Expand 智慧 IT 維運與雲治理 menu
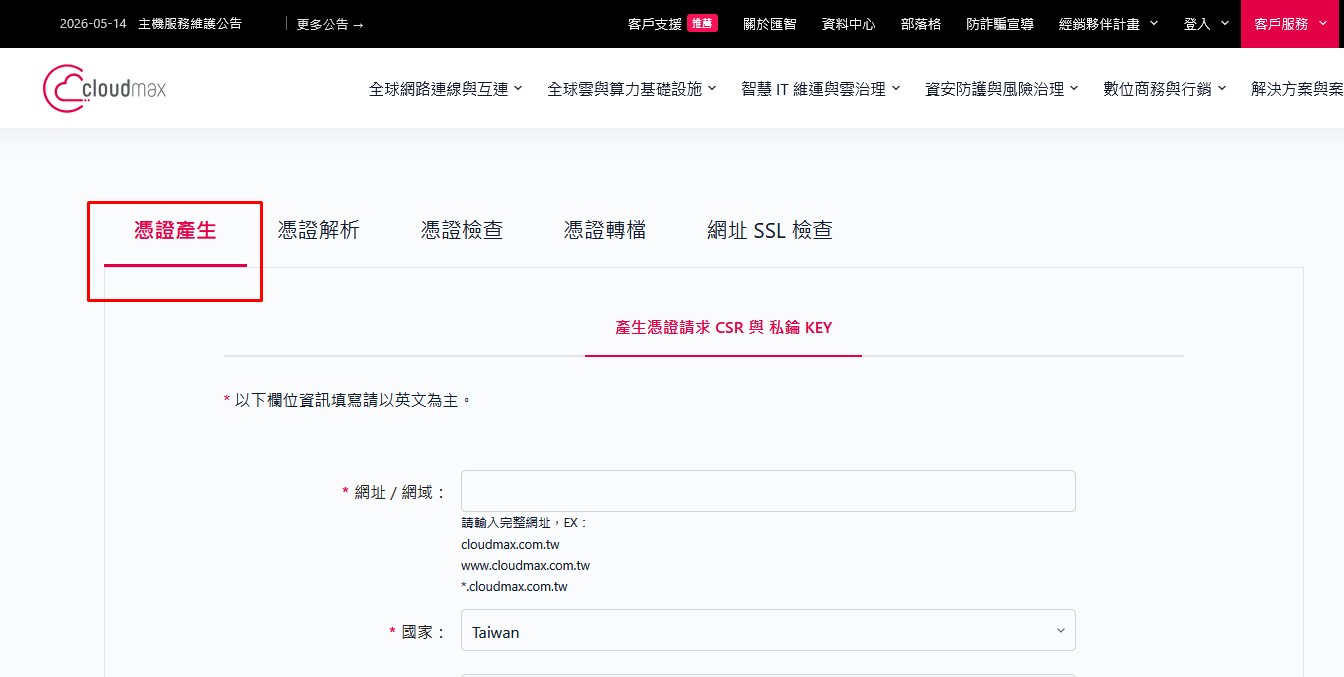 [x=821, y=89]
